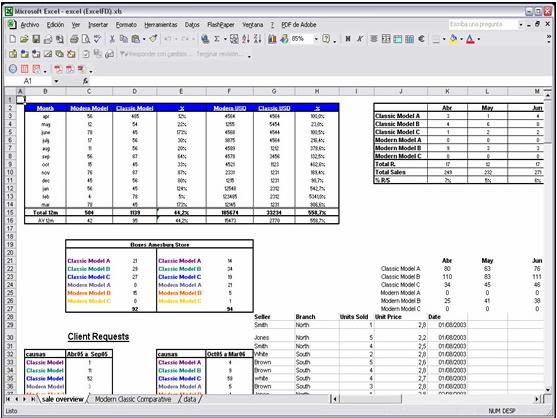Copy selection with the Copy icon
557x418 pixels.
[x=124, y=39]
